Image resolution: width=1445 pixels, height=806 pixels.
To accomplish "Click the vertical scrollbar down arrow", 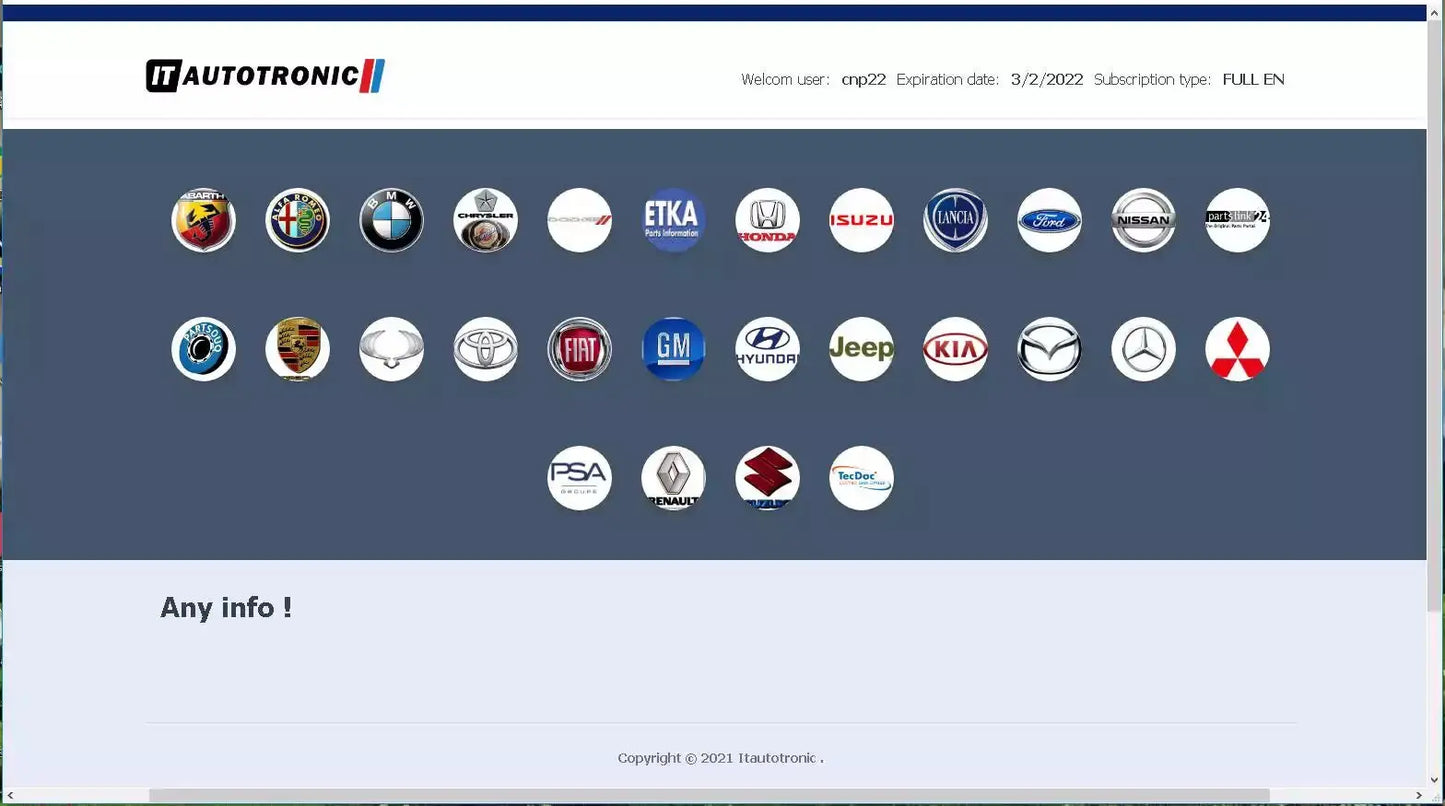I will [x=1435, y=780].
